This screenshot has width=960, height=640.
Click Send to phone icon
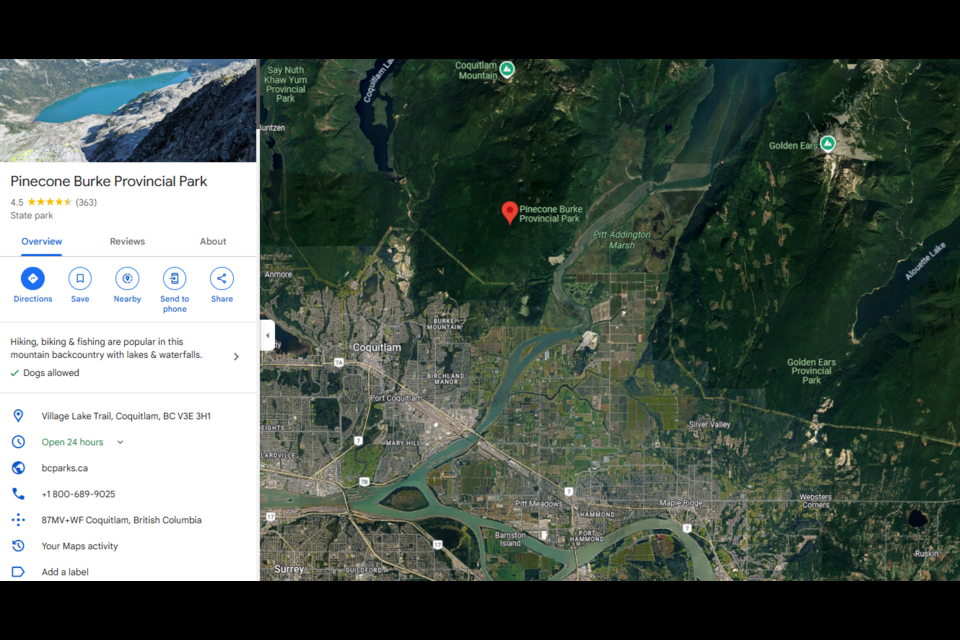[x=174, y=279]
